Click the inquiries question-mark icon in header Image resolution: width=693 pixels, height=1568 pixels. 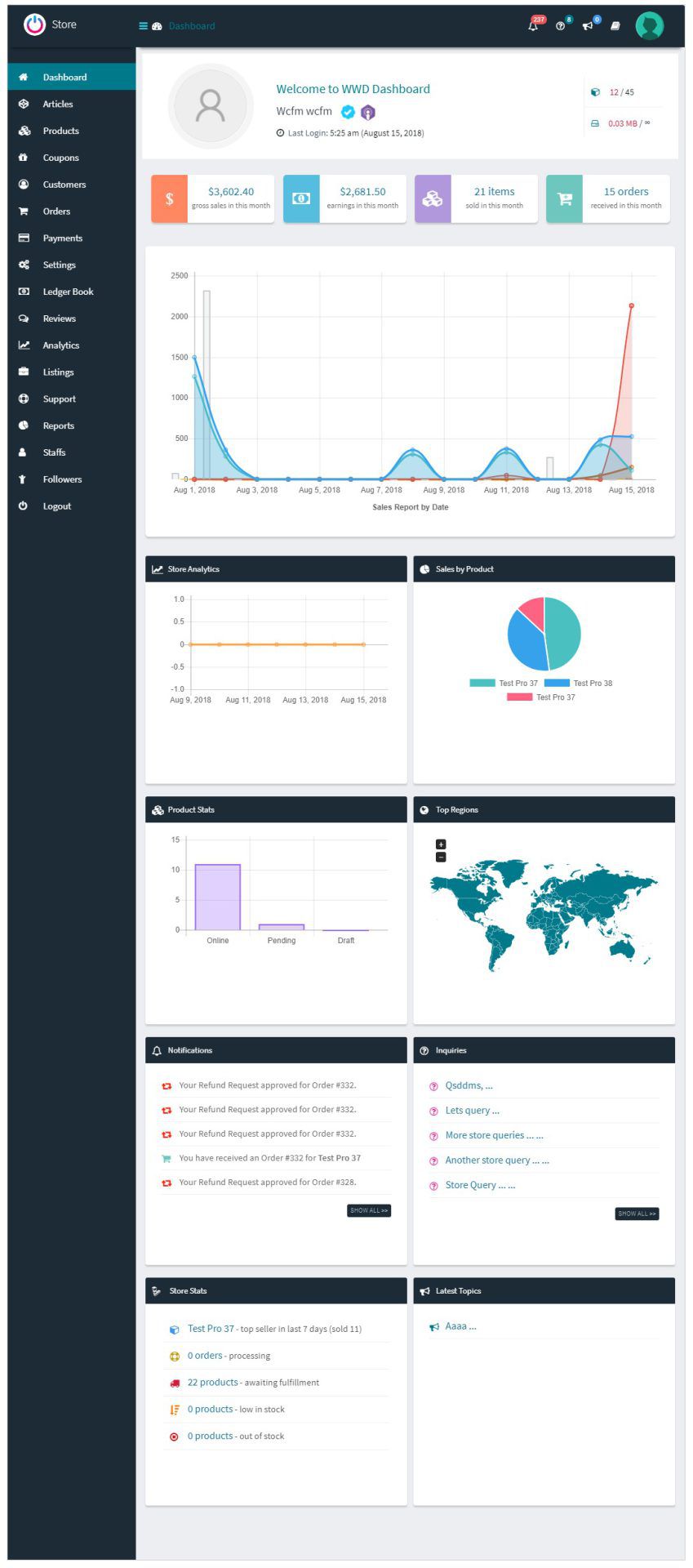coord(560,26)
